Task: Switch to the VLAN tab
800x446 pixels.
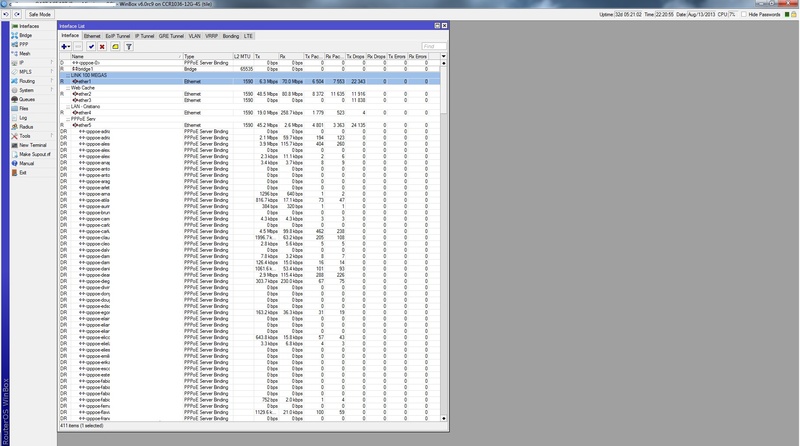Action: click(194, 36)
